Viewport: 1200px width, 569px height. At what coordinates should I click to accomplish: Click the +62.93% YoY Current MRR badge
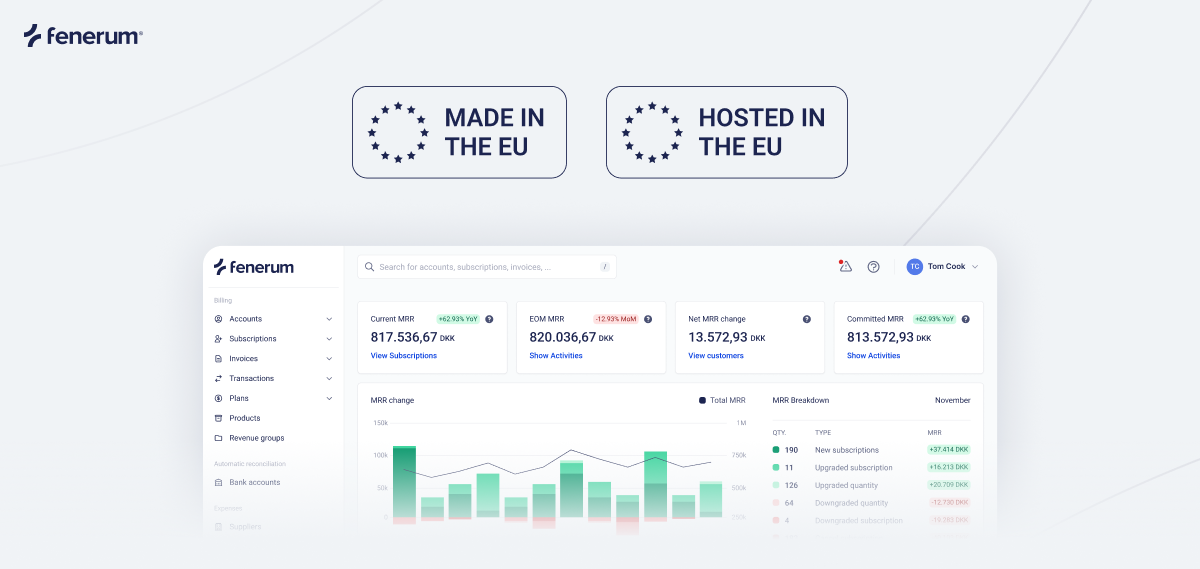click(458, 319)
